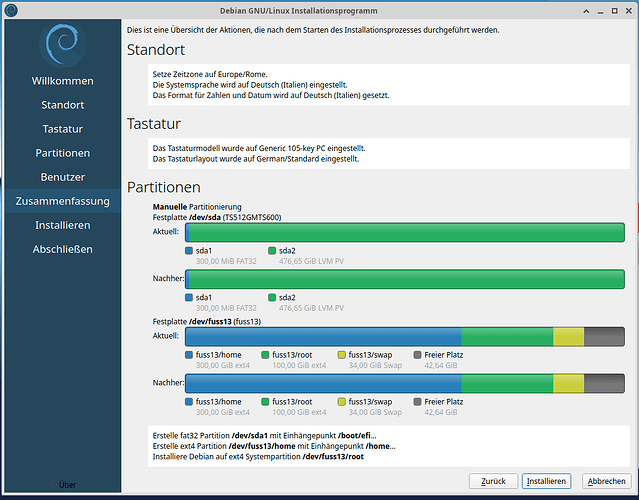The height and width of the screenshot is (500, 639).
Task: Go to the Standort step in sidebar
Action: pyautogui.click(x=63, y=105)
